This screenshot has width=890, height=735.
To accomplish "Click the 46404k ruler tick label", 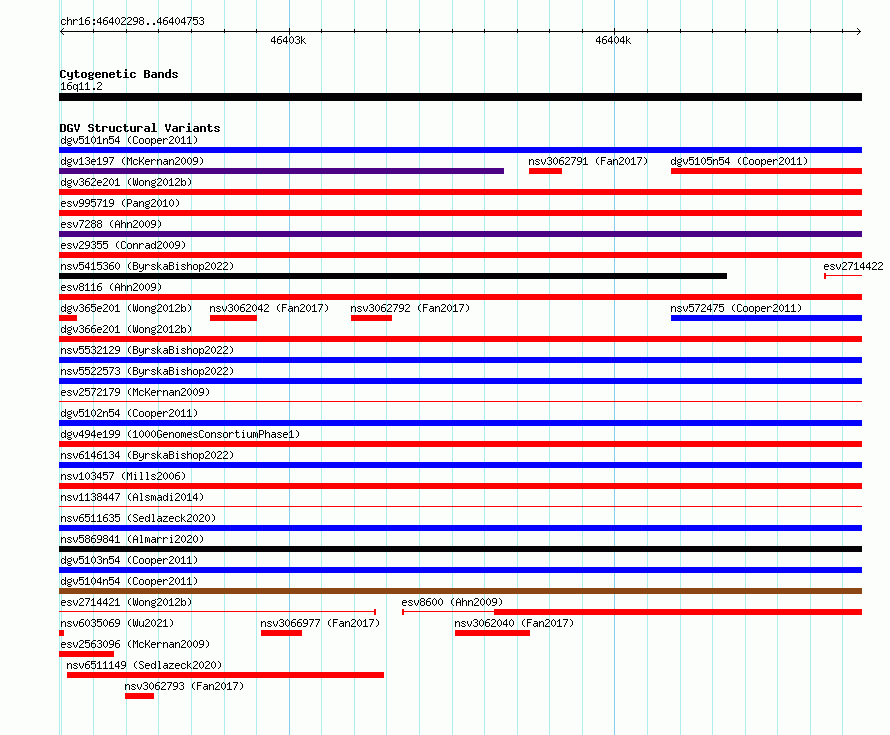I will tap(613, 40).
